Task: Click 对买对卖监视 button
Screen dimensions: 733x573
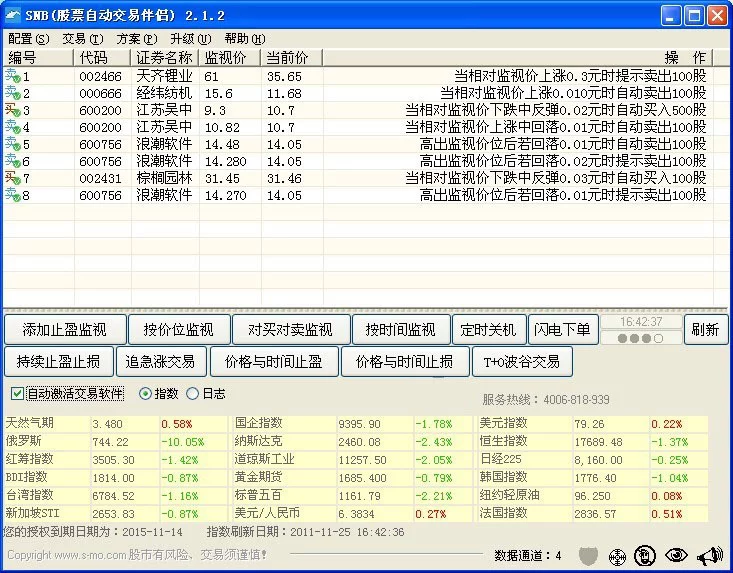Action: pos(291,329)
